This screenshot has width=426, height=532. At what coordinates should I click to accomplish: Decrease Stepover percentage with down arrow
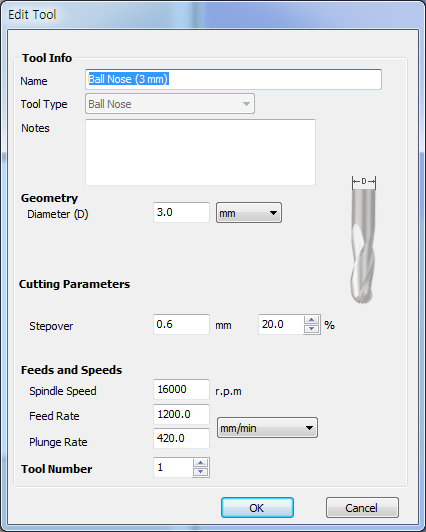click(x=312, y=329)
